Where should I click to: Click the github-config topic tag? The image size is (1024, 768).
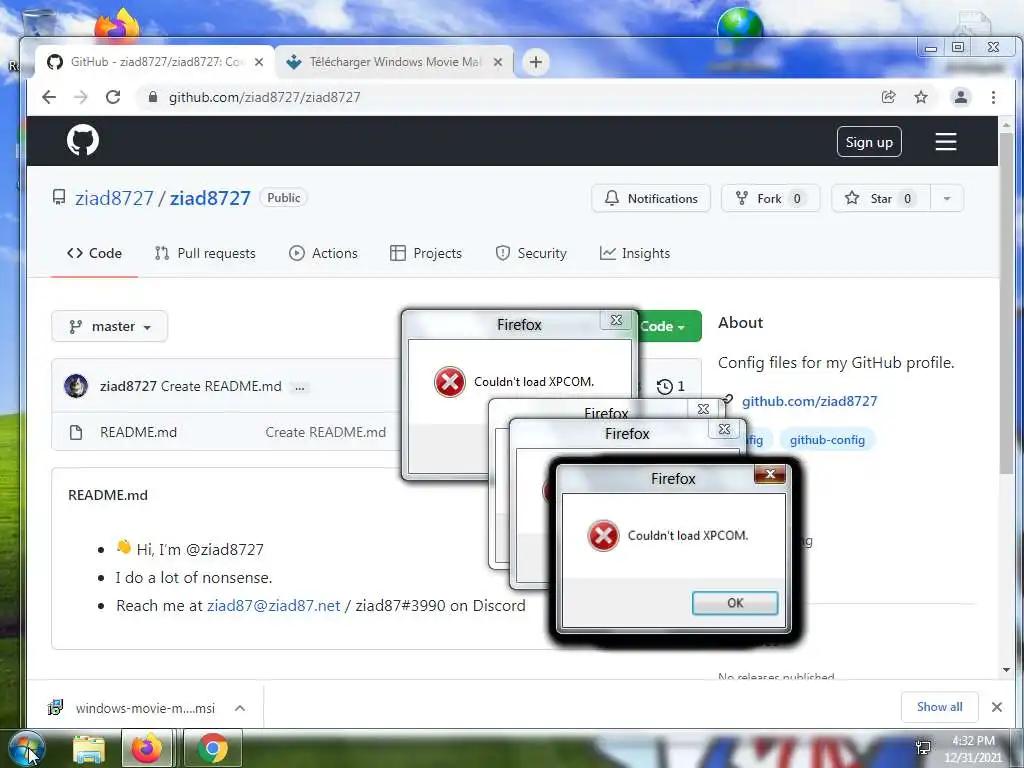[x=827, y=440]
